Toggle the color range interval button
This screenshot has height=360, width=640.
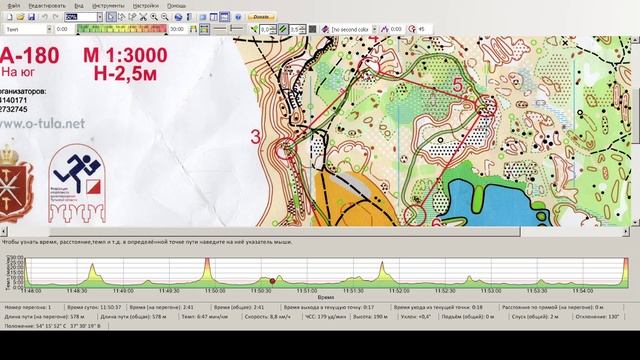[204, 29]
